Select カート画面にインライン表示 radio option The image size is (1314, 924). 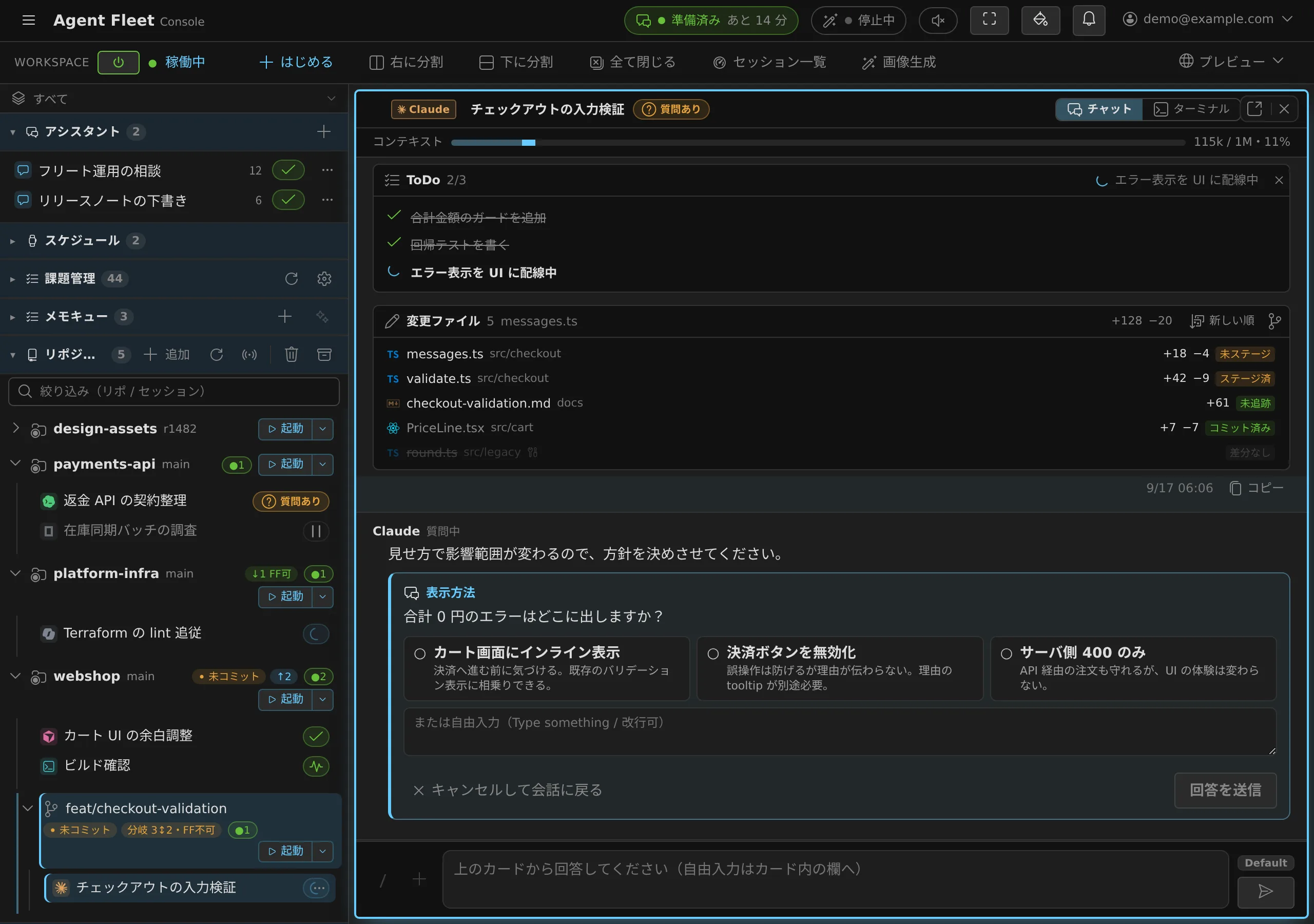click(420, 653)
